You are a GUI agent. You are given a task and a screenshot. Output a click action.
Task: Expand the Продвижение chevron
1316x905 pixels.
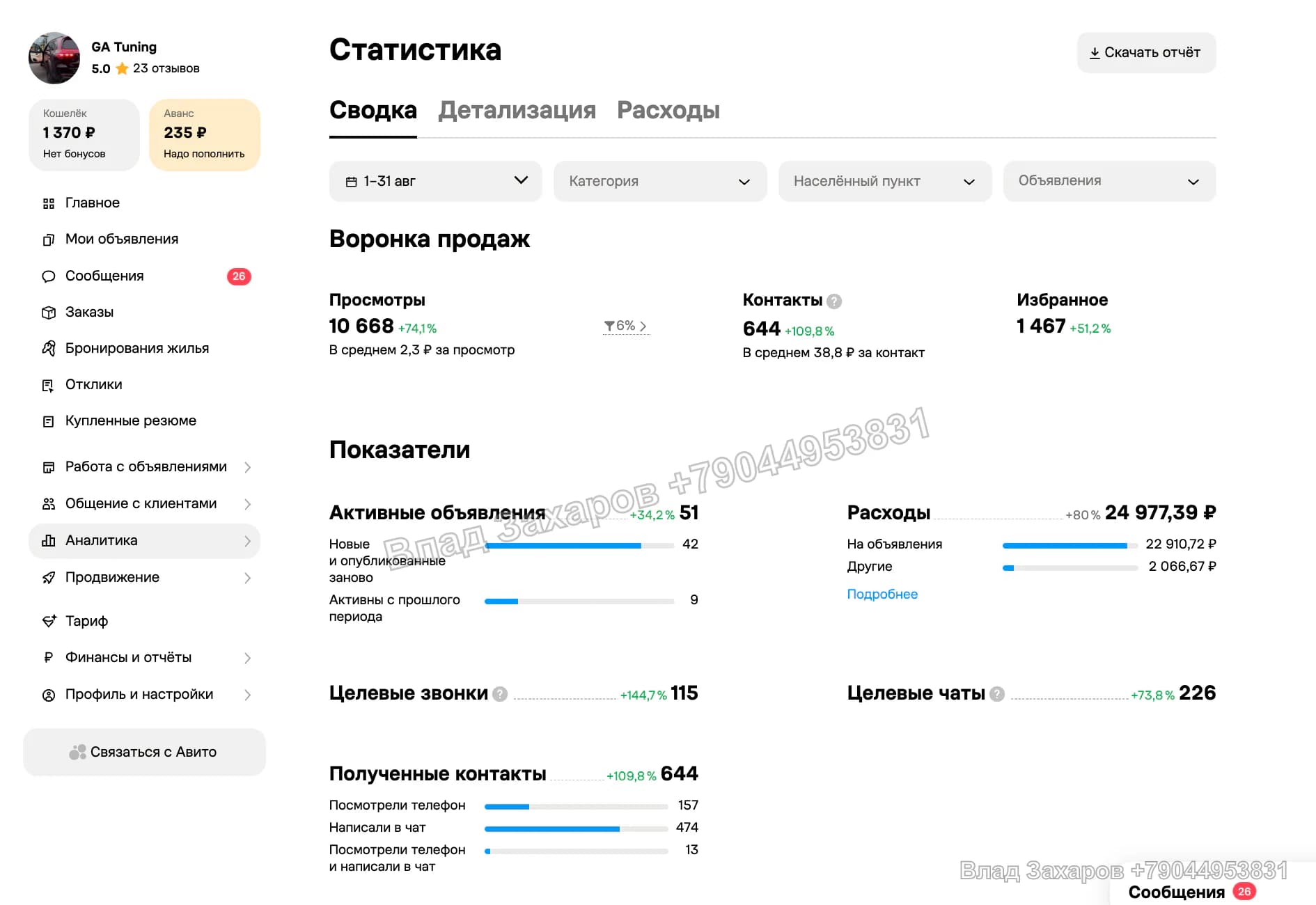click(247, 578)
